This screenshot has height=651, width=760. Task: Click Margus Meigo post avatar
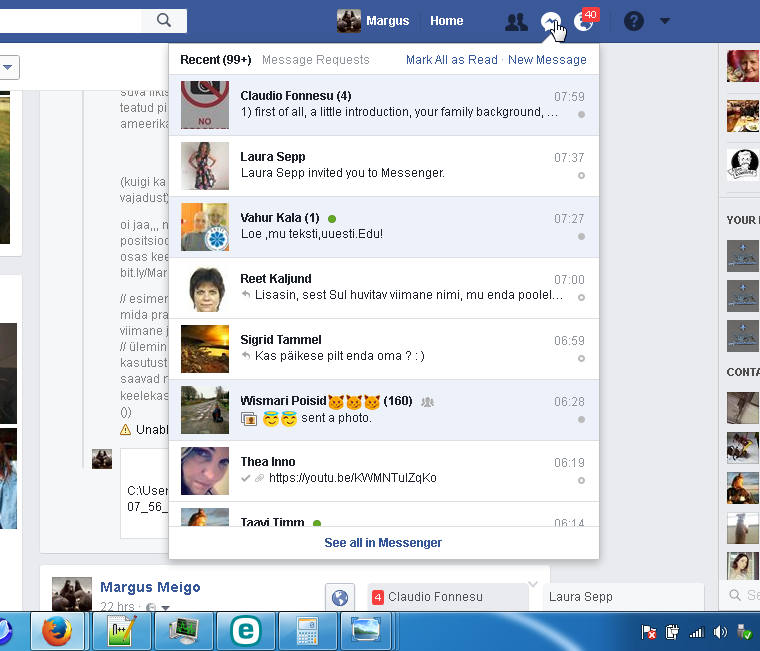point(72,594)
